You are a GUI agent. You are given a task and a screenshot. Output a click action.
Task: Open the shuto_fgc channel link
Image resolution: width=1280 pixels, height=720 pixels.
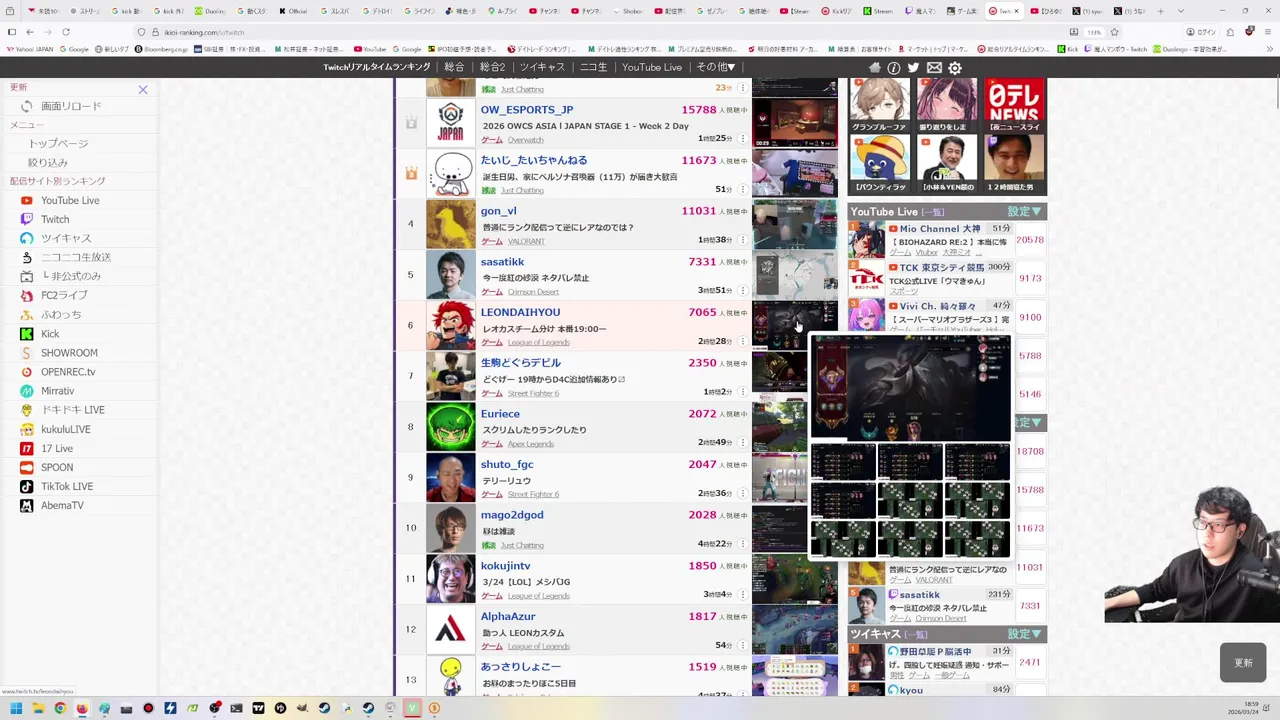click(x=507, y=464)
